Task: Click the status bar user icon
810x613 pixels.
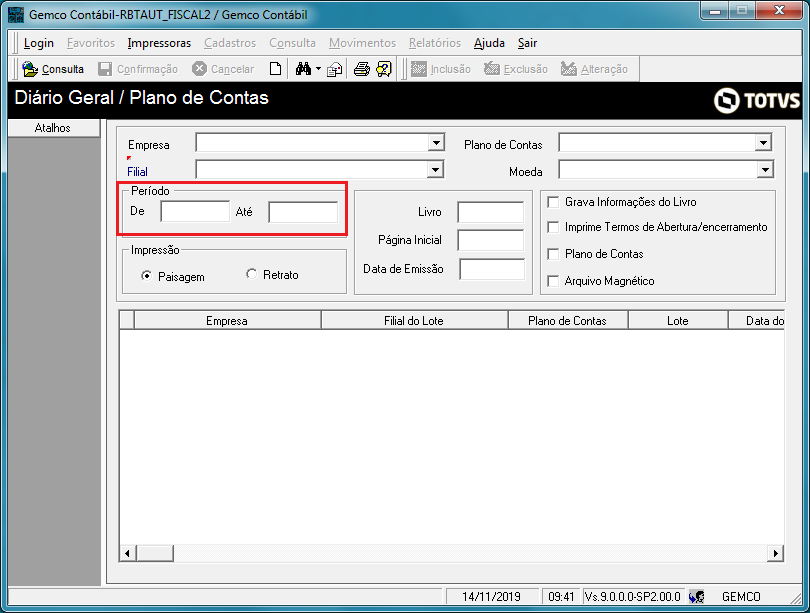Action: click(x=696, y=596)
